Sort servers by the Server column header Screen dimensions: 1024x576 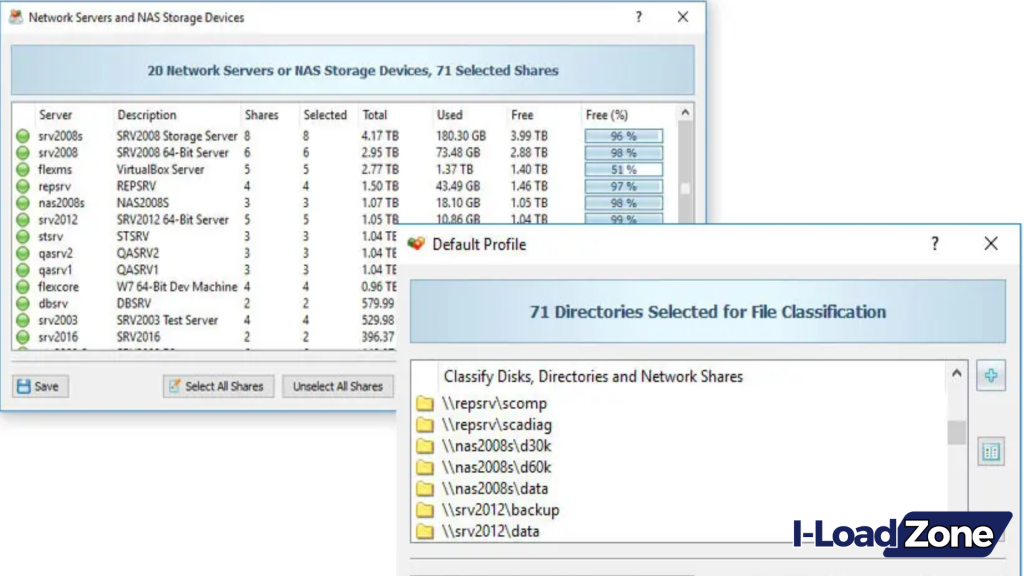(x=57, y=114)
